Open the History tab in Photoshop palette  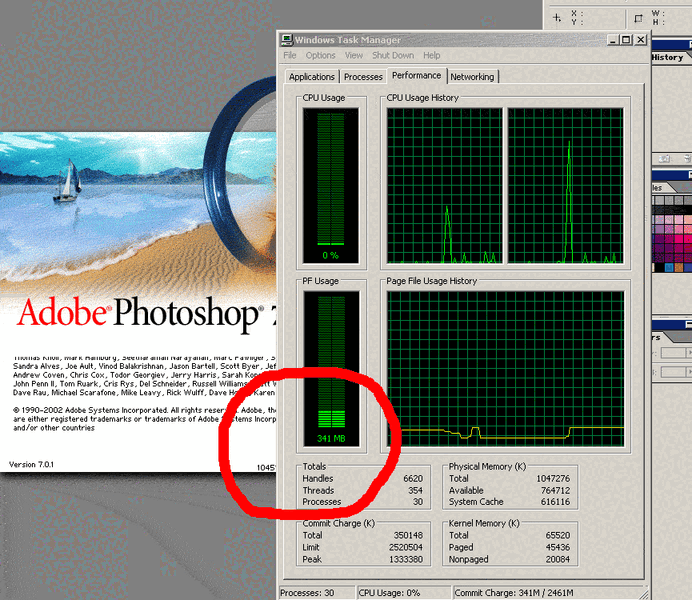coord(667,57)
